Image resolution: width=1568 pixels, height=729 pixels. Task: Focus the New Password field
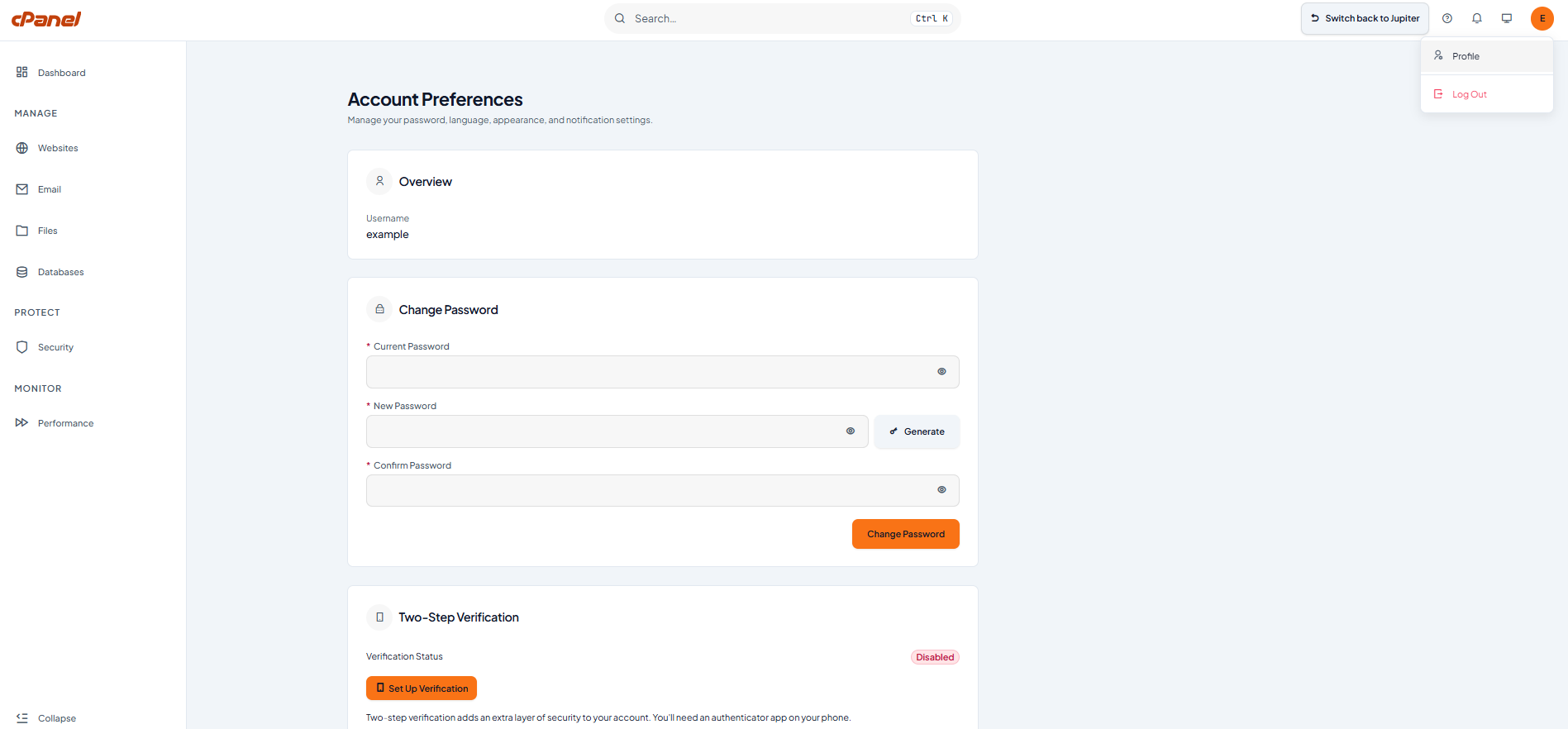[617, 431]
